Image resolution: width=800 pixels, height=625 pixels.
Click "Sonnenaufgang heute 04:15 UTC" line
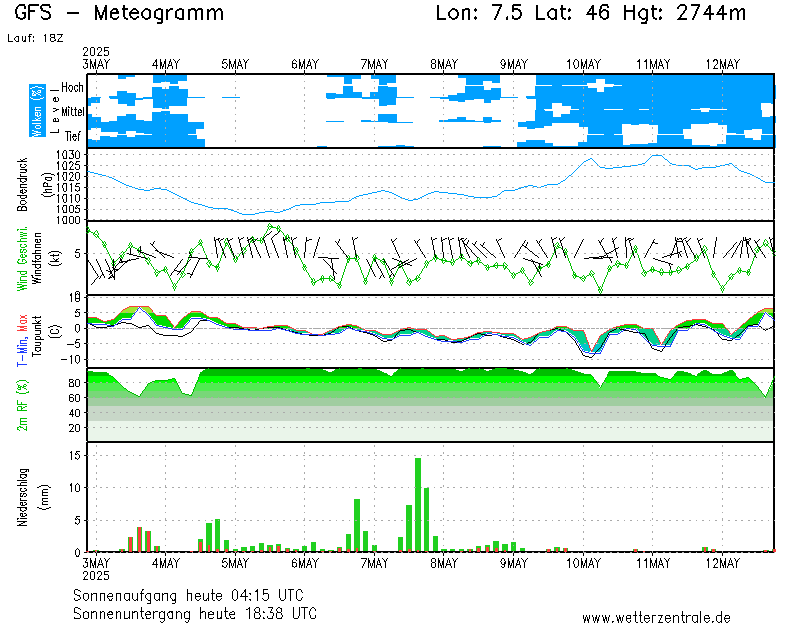[188, 595]
